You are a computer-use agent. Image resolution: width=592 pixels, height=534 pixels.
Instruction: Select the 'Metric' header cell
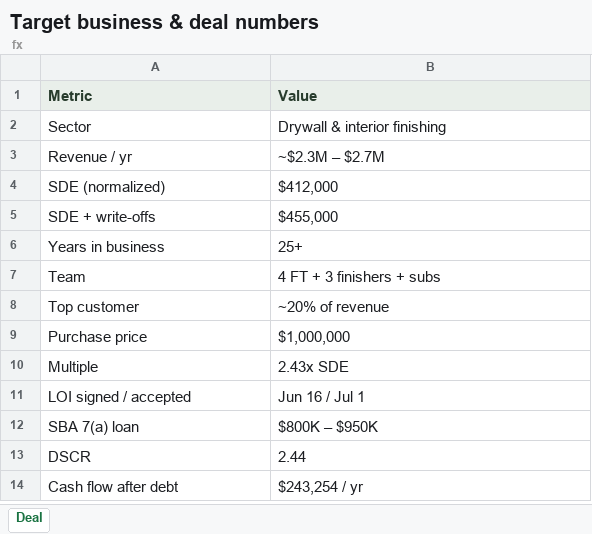coord(156,96)
